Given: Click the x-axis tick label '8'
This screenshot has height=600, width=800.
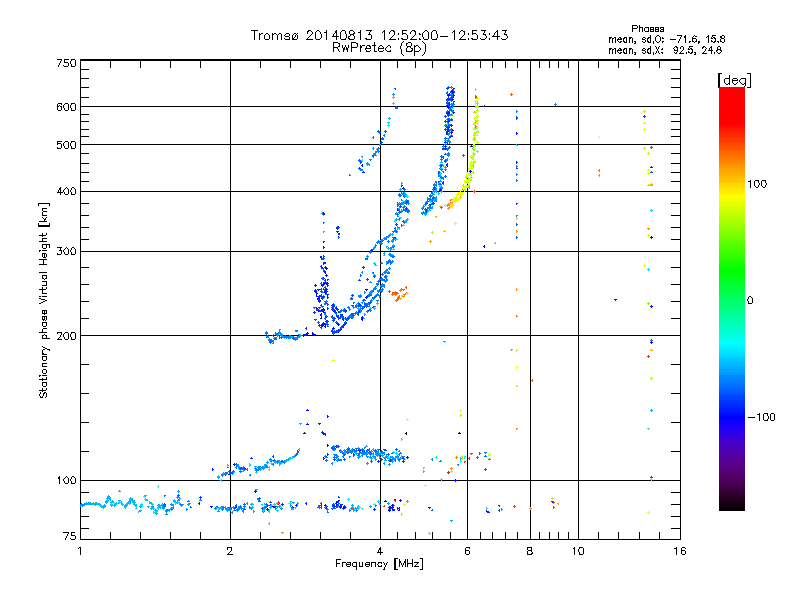Looking at the screenshot, I should click(x=530, y=551).
